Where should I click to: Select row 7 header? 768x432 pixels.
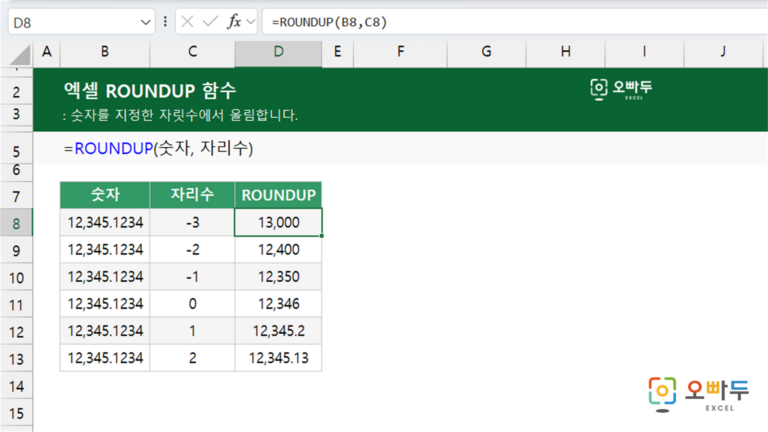(x=16, y=196)
